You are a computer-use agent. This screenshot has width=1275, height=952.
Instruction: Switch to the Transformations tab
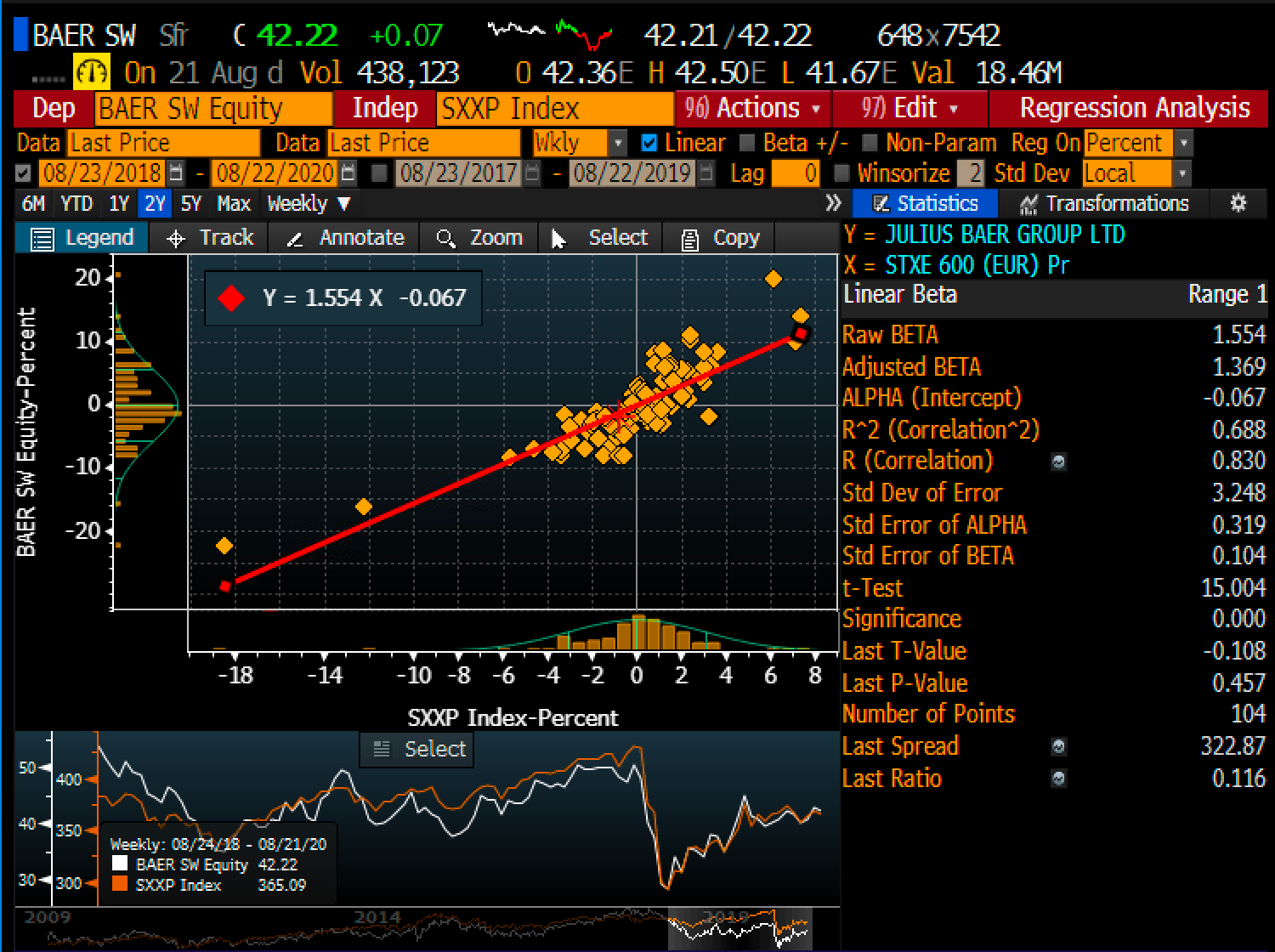click(1103, 204)
